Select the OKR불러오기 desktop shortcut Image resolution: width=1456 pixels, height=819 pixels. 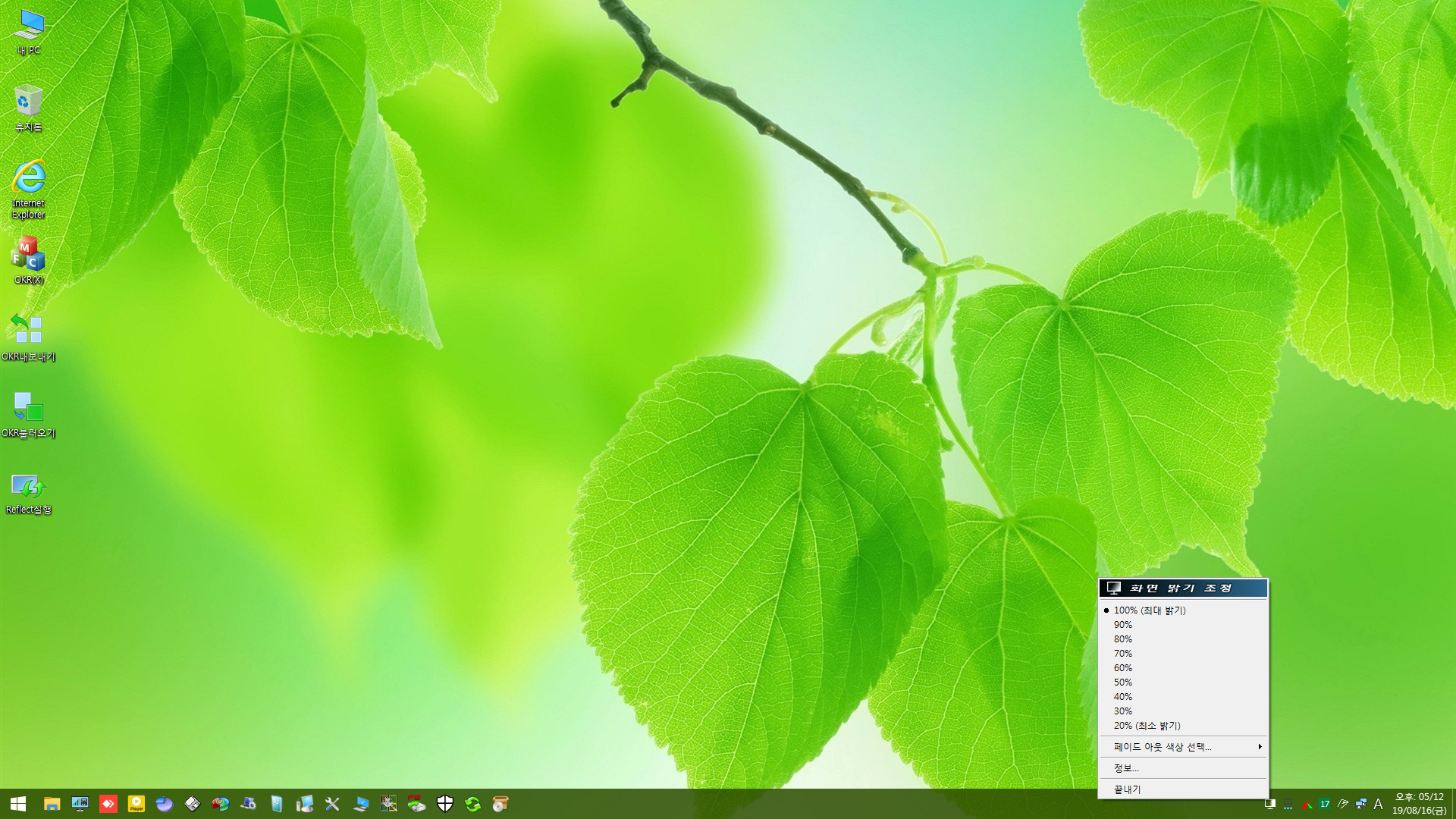29,414
